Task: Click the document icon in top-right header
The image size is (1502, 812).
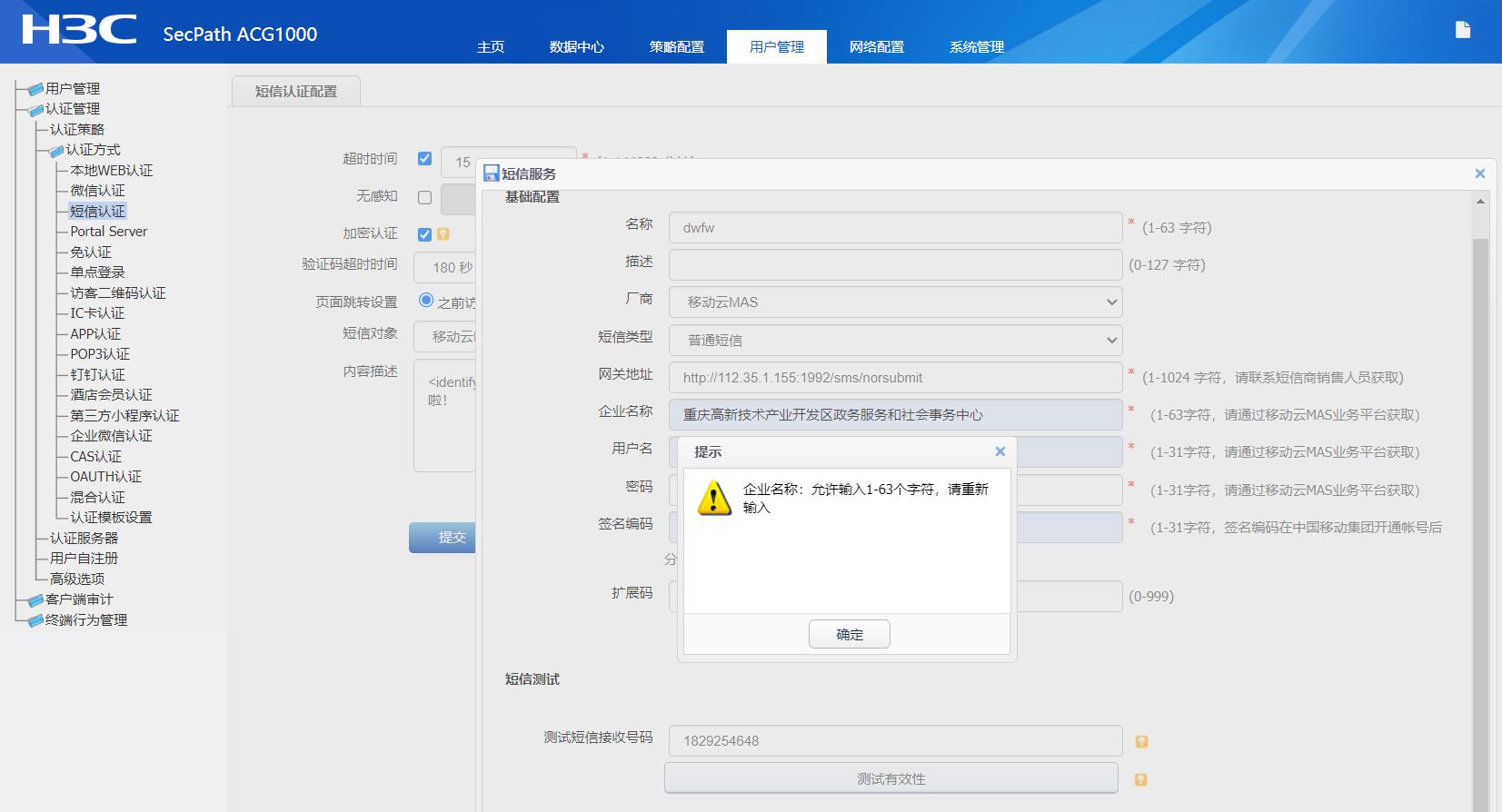Action: pos(1462,30)
